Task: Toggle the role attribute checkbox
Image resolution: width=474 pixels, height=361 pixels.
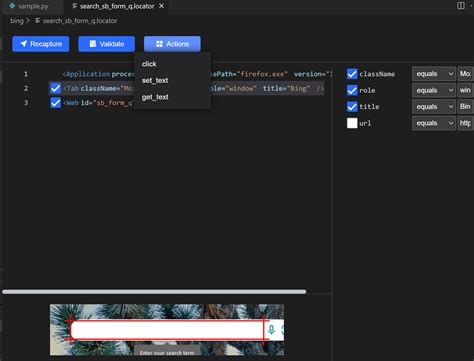Action: [352, 90]
